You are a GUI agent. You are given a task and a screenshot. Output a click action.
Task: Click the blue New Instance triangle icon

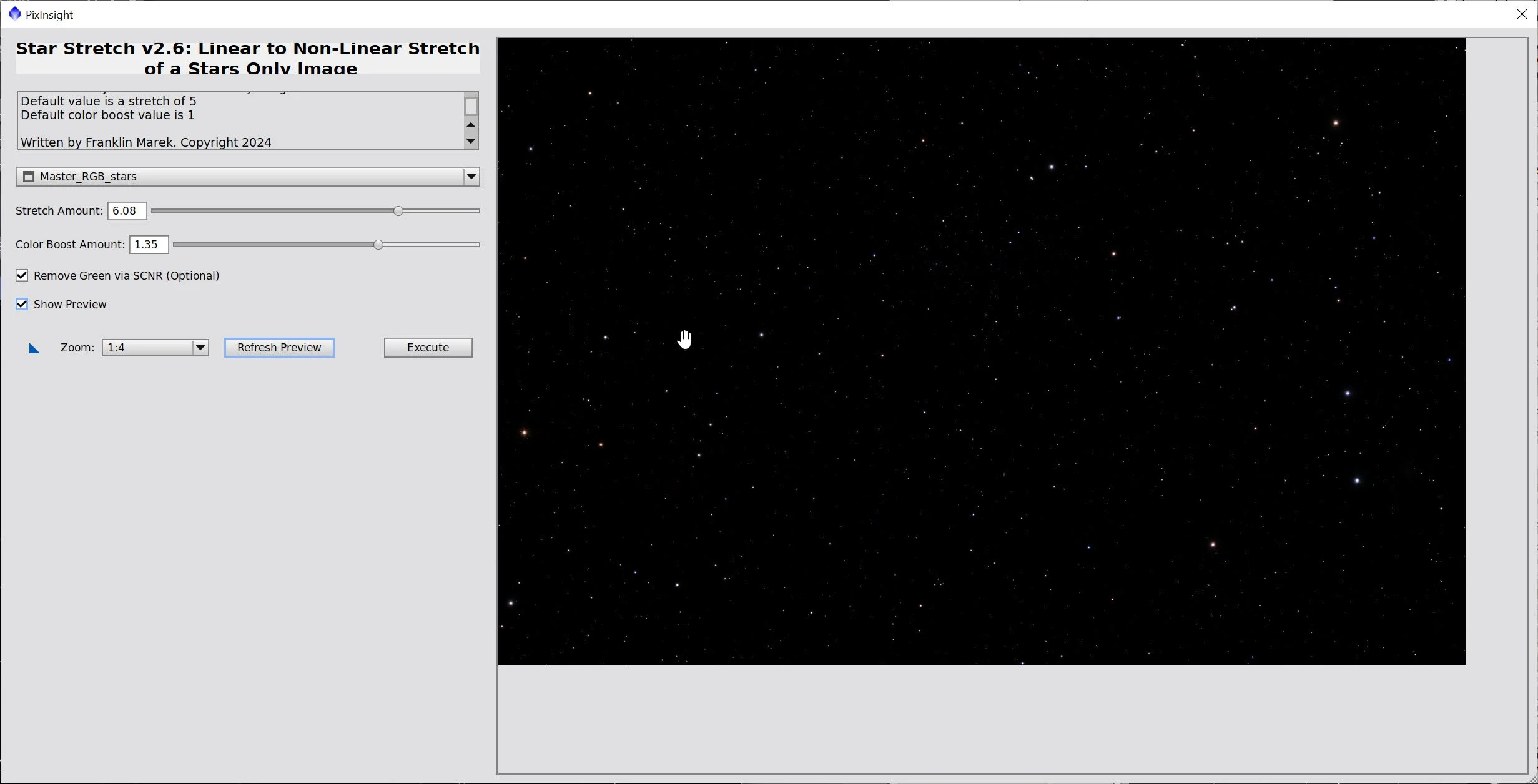click(x=34, y=348)
